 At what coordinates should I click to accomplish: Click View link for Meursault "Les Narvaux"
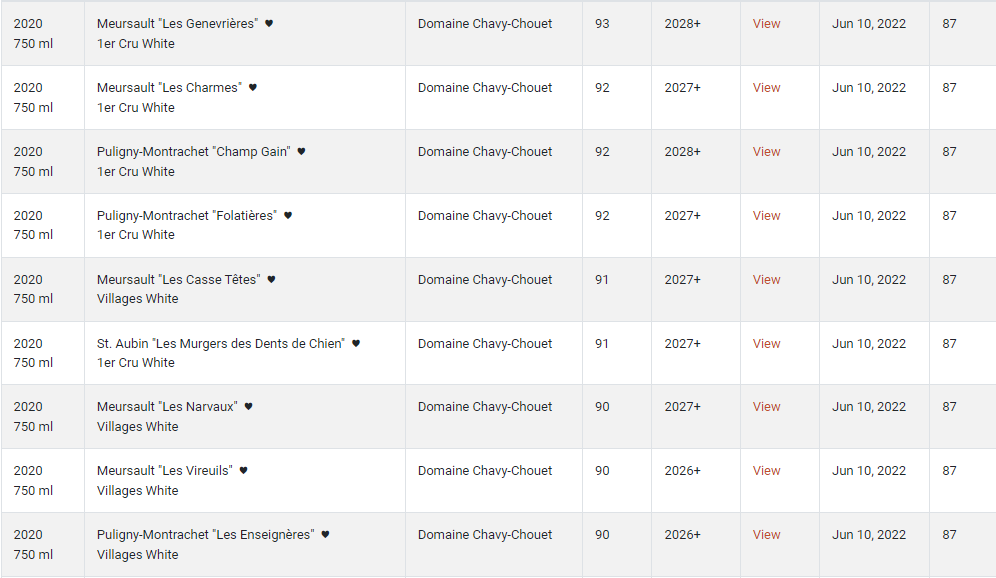766,407
